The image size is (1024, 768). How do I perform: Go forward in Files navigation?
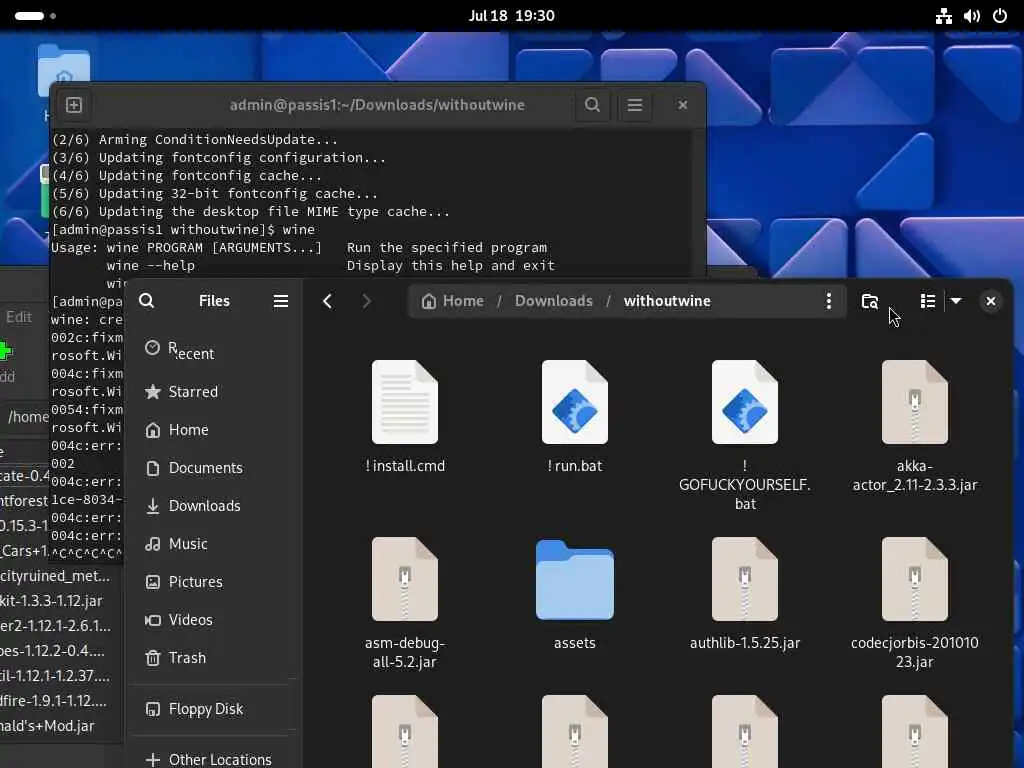[x=366, y=301]
